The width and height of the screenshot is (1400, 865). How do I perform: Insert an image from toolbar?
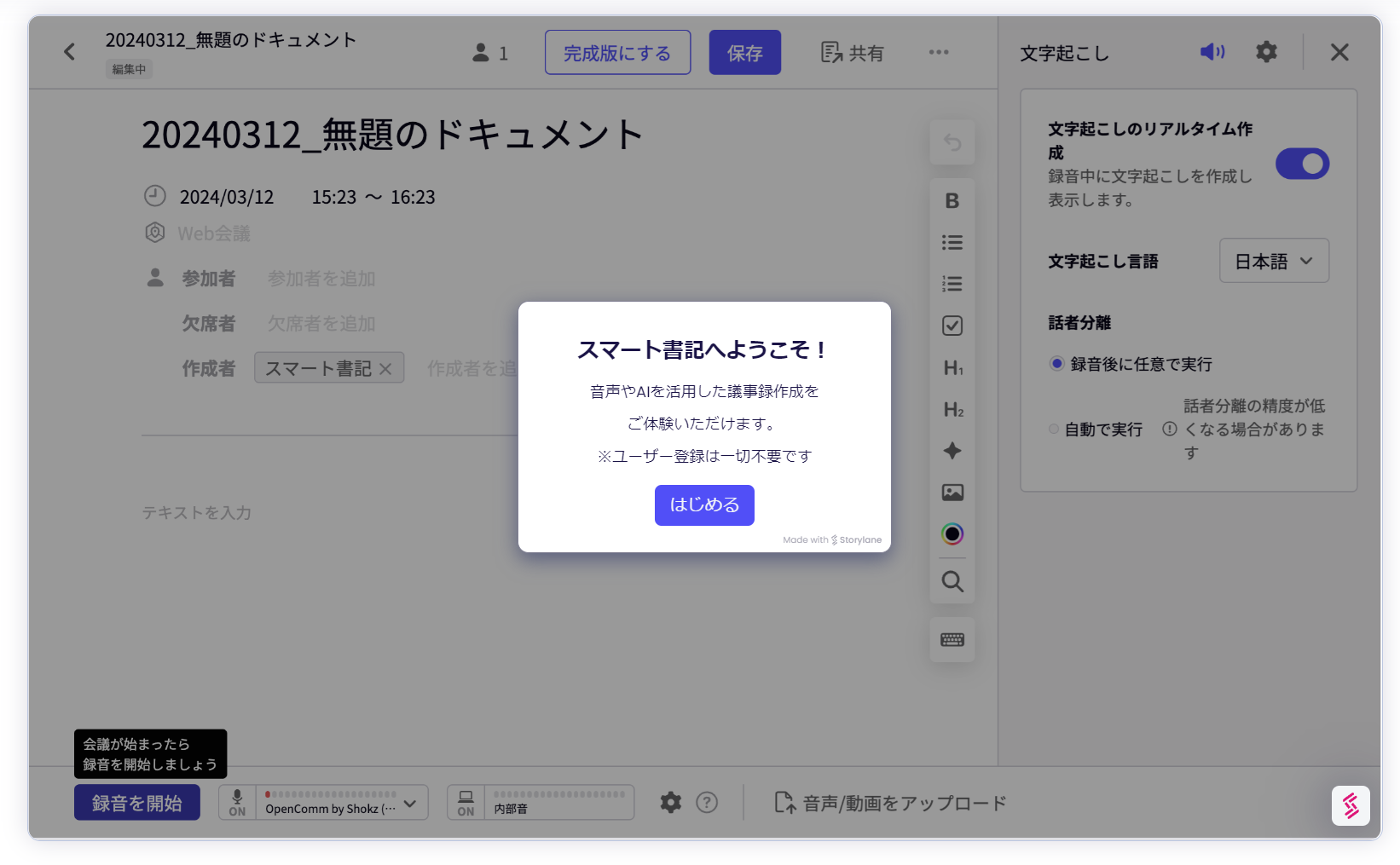coord(952,493)
